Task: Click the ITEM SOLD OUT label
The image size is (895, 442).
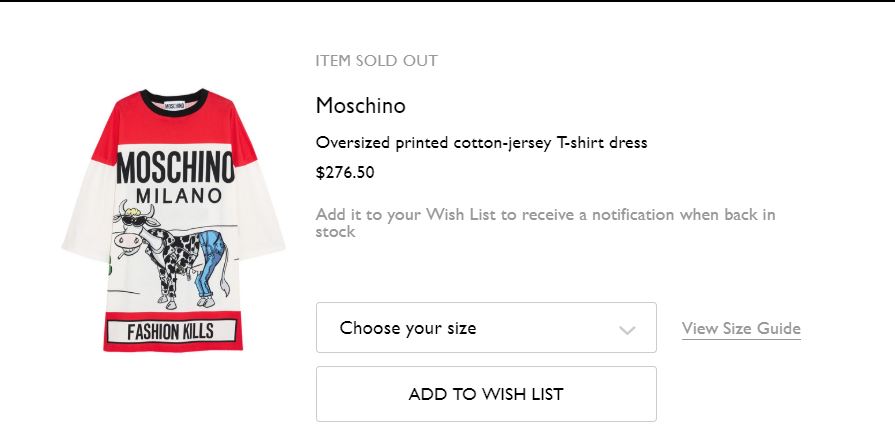Action: coord(376,61)
